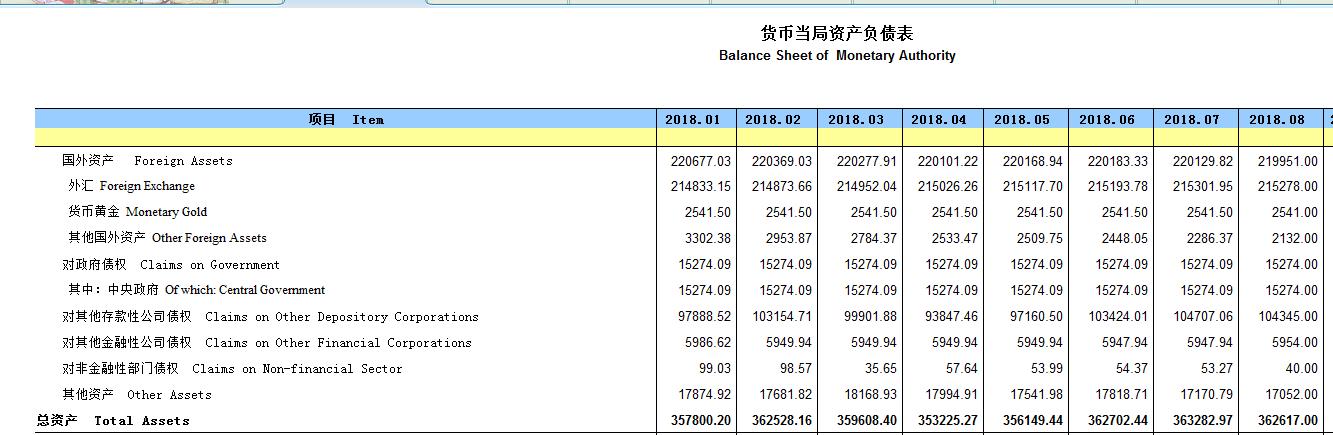Click the 货币当局资产负债表 Chinese title
The width and height of the screenshot is (1333, 435).
click(837, 34)
